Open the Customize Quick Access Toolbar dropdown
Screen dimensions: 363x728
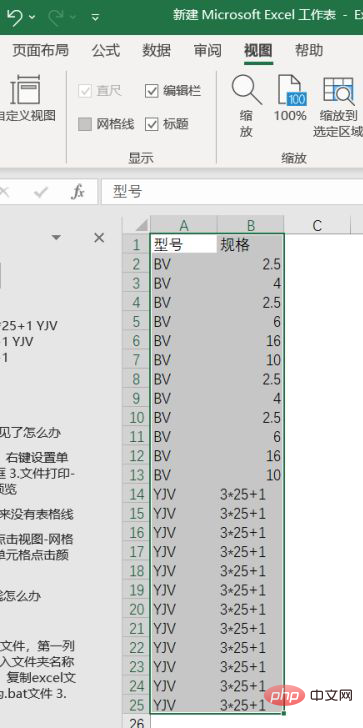(95, 17)
